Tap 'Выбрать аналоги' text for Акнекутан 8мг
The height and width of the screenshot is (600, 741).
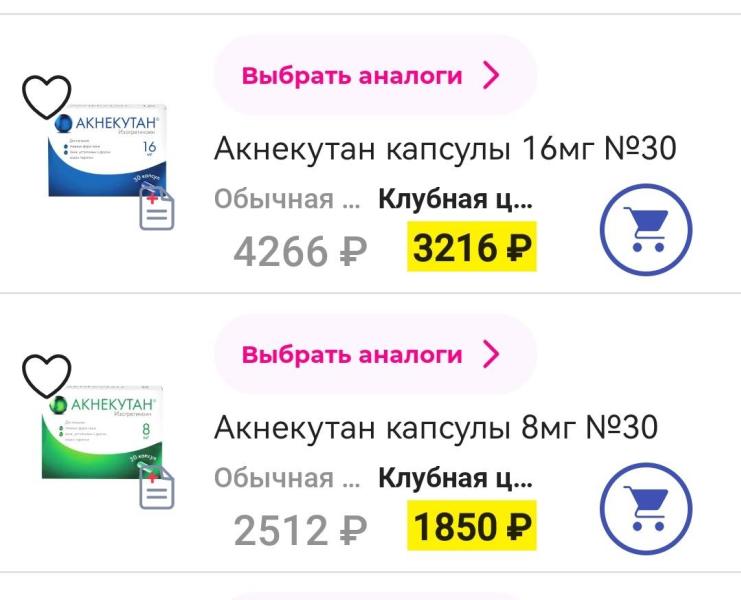[x=352, y=355]
